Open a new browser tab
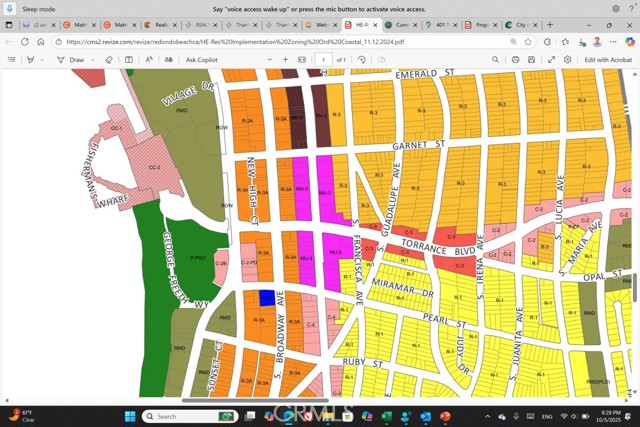 [x=549, y=25]
